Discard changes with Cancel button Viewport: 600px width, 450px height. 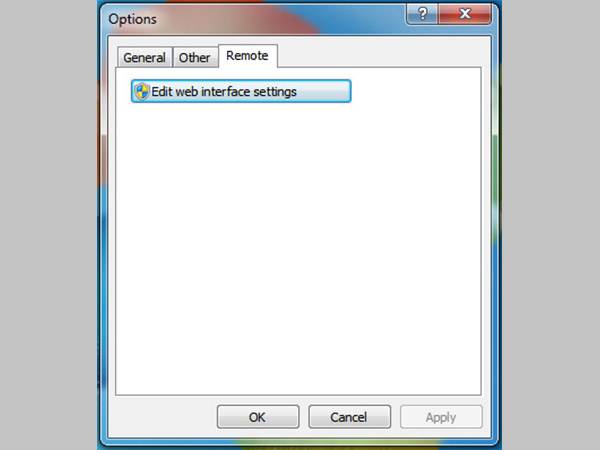[x=349, y=417]
